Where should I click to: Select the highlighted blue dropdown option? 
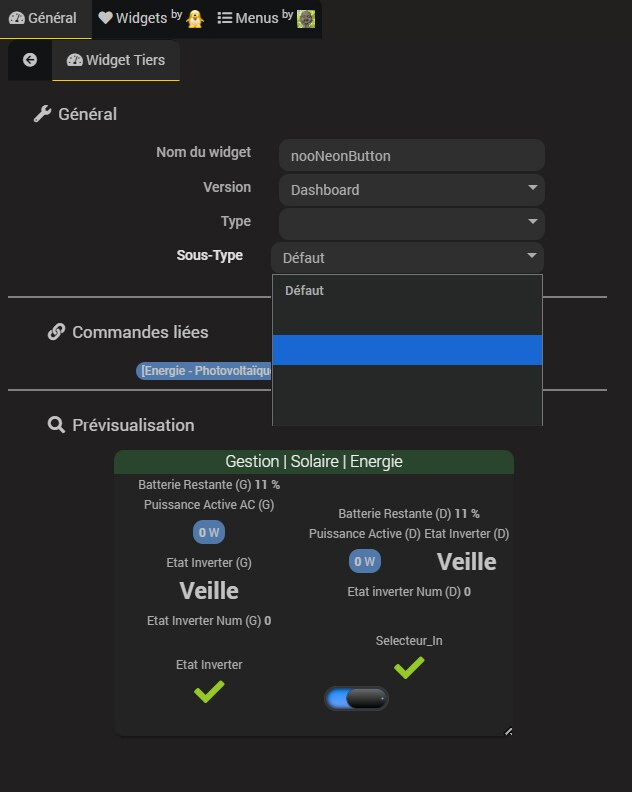[x=407, y=350]
